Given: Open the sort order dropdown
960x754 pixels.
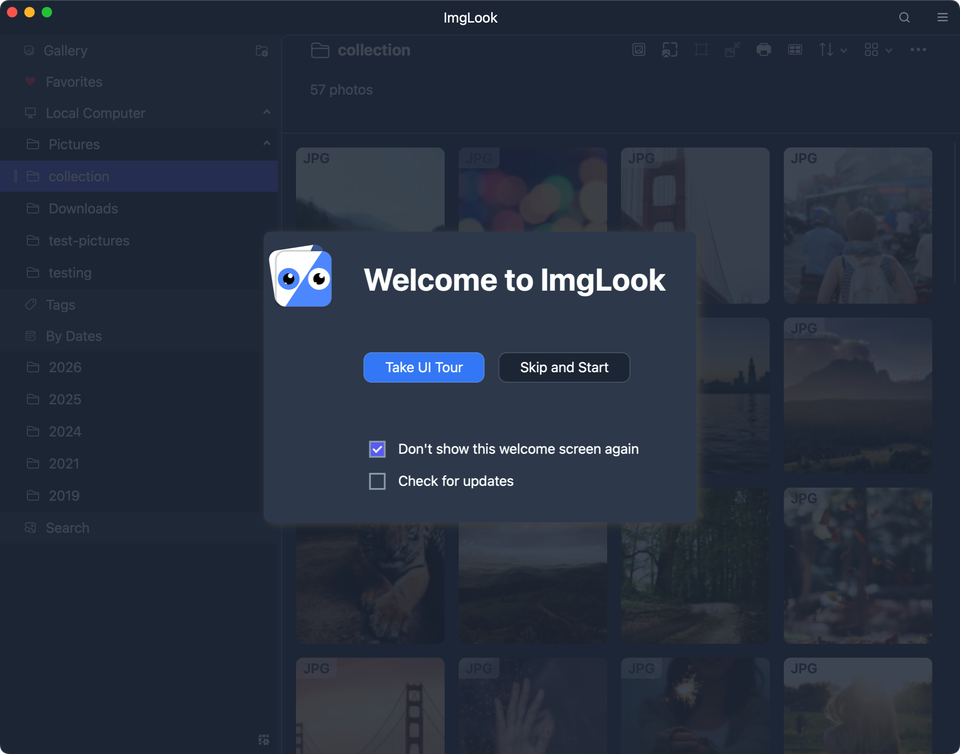Looking at the screenshot, I should (832, 49).
